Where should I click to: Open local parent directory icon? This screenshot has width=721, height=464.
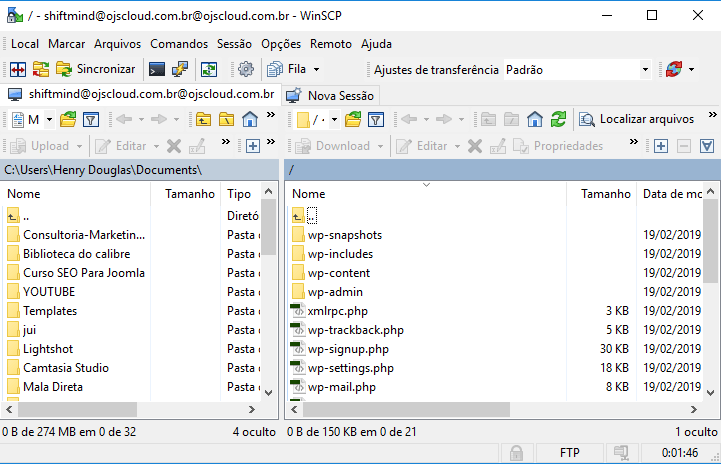tap(203, 119)
